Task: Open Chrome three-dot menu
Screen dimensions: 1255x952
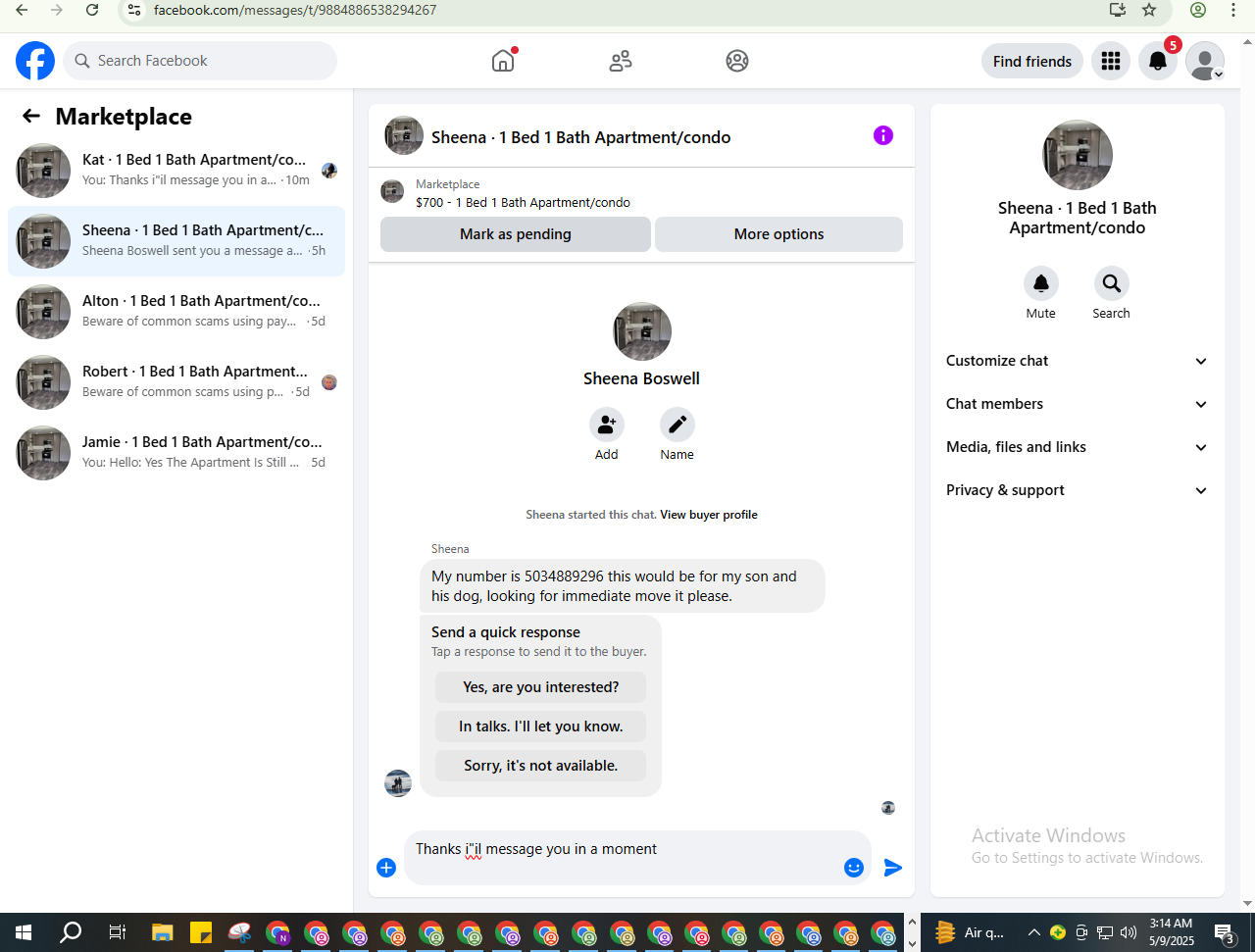Action: 1233,10
